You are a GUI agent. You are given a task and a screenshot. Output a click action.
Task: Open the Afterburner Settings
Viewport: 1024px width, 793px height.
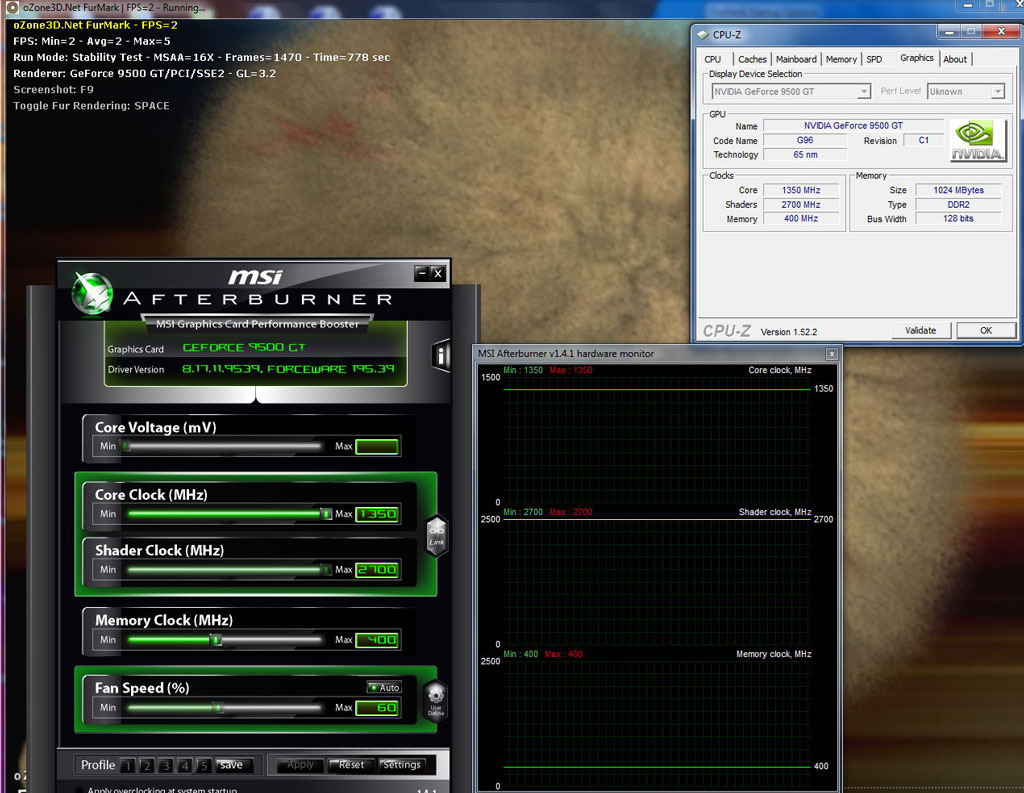(x=401, y=765)
